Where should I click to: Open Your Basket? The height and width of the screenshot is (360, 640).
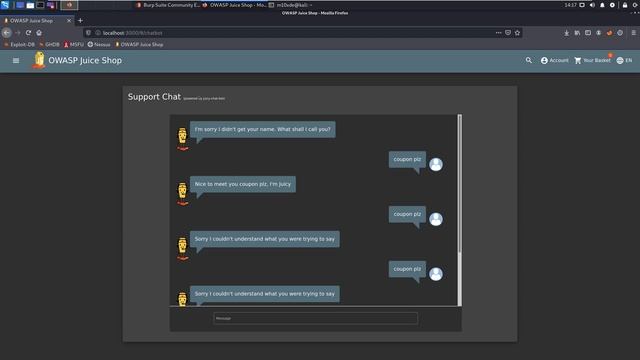point(592,60)
